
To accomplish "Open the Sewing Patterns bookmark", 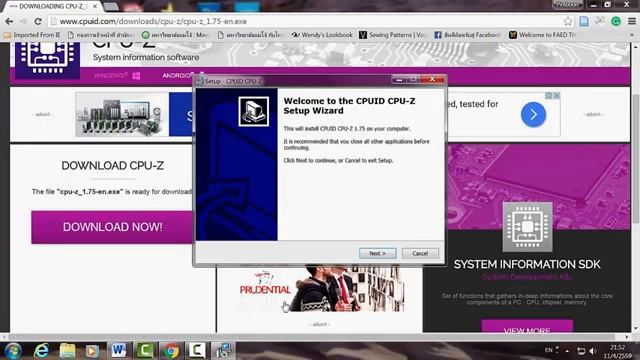I will coord(392,35).
